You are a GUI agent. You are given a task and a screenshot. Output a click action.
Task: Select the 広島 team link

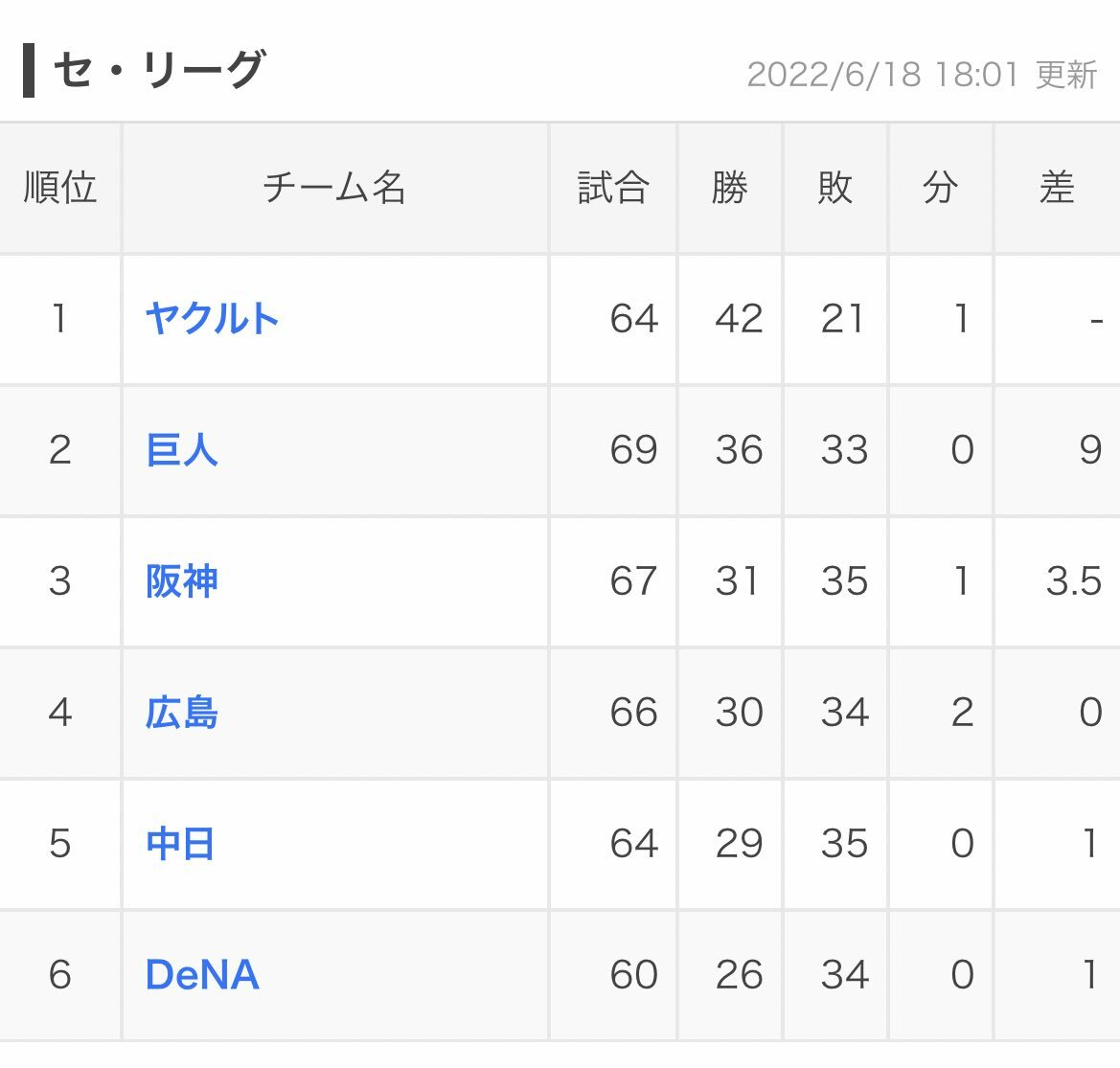click(182, 713)
